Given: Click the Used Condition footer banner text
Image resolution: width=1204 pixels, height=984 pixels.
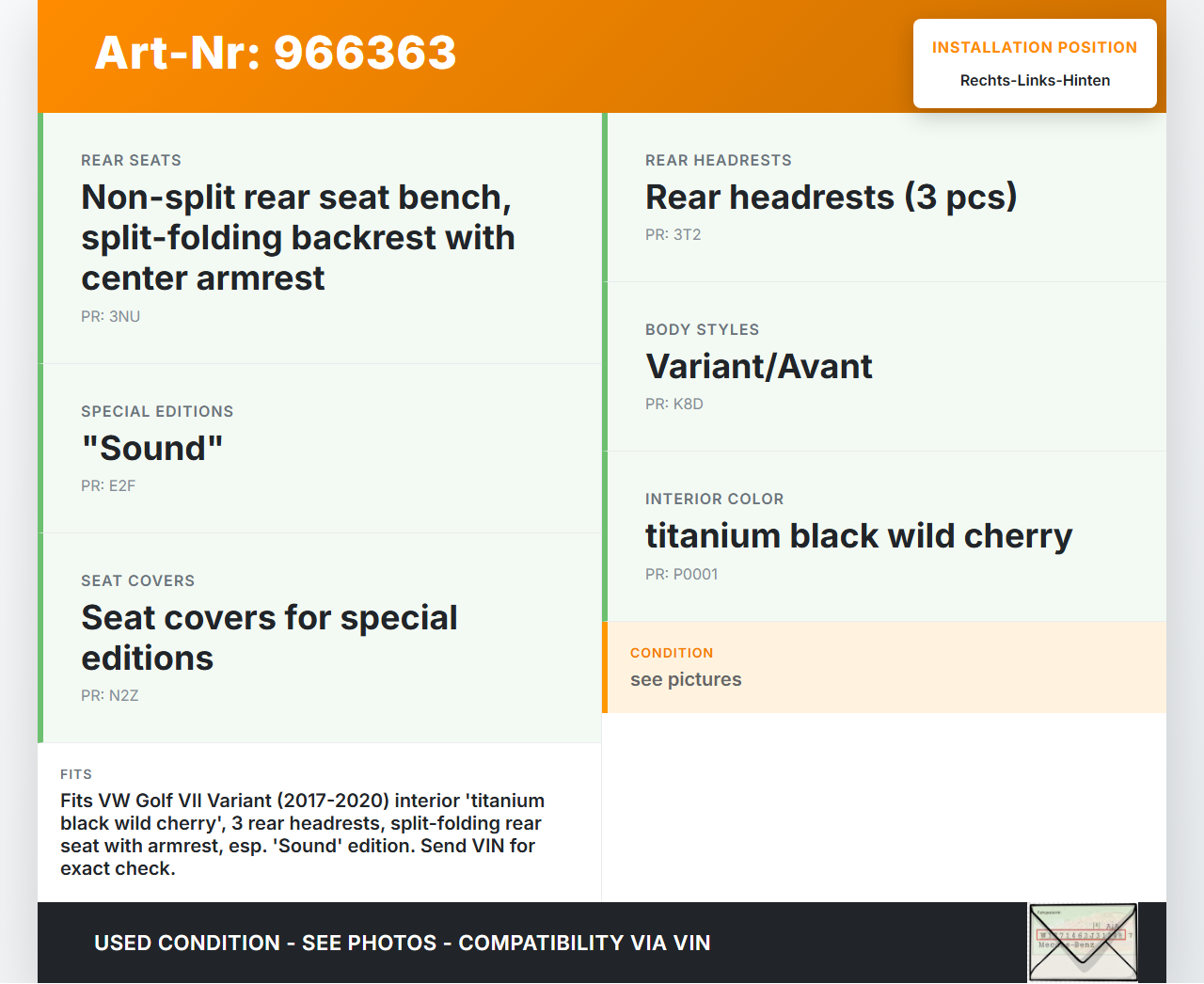Looking at the screenshot, I should tap(403, 943).
